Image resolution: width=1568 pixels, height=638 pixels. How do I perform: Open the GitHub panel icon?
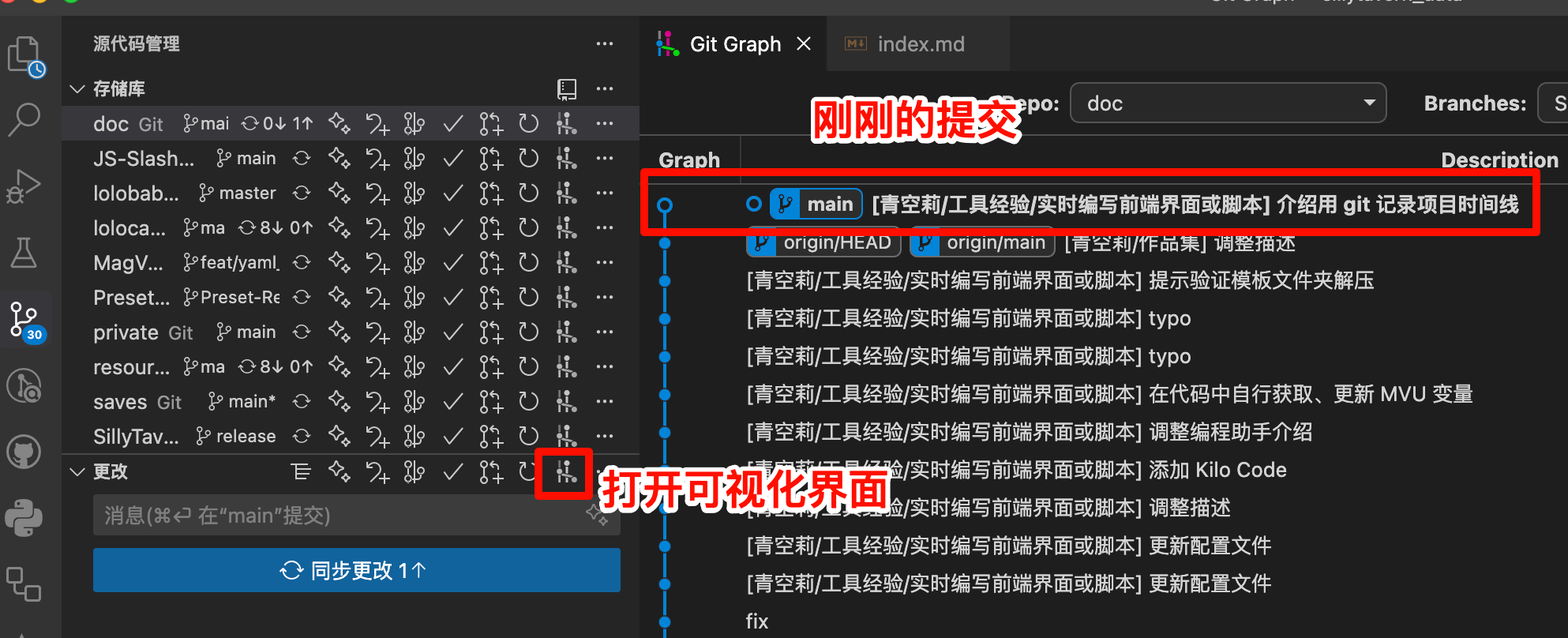(24, 452)
